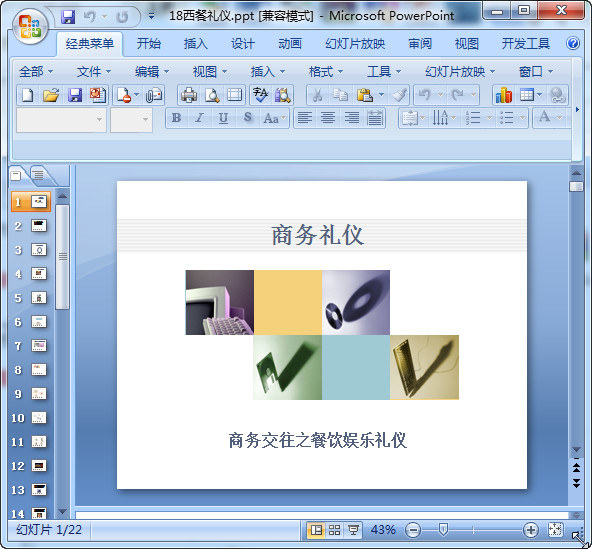Screen dimensions: 592x549
Task: Open Print Preview magnifier icon
Action: (212, 95)
